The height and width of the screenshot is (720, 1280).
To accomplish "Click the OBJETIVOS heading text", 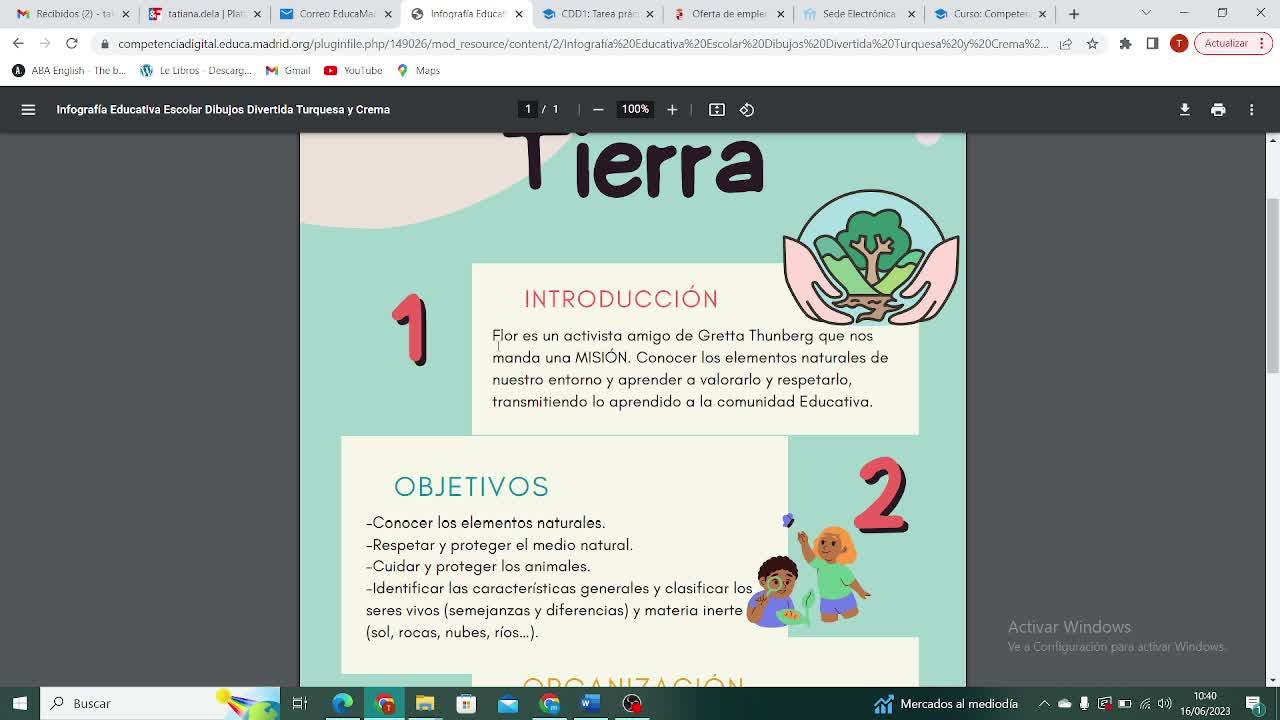I will [471, 487].
